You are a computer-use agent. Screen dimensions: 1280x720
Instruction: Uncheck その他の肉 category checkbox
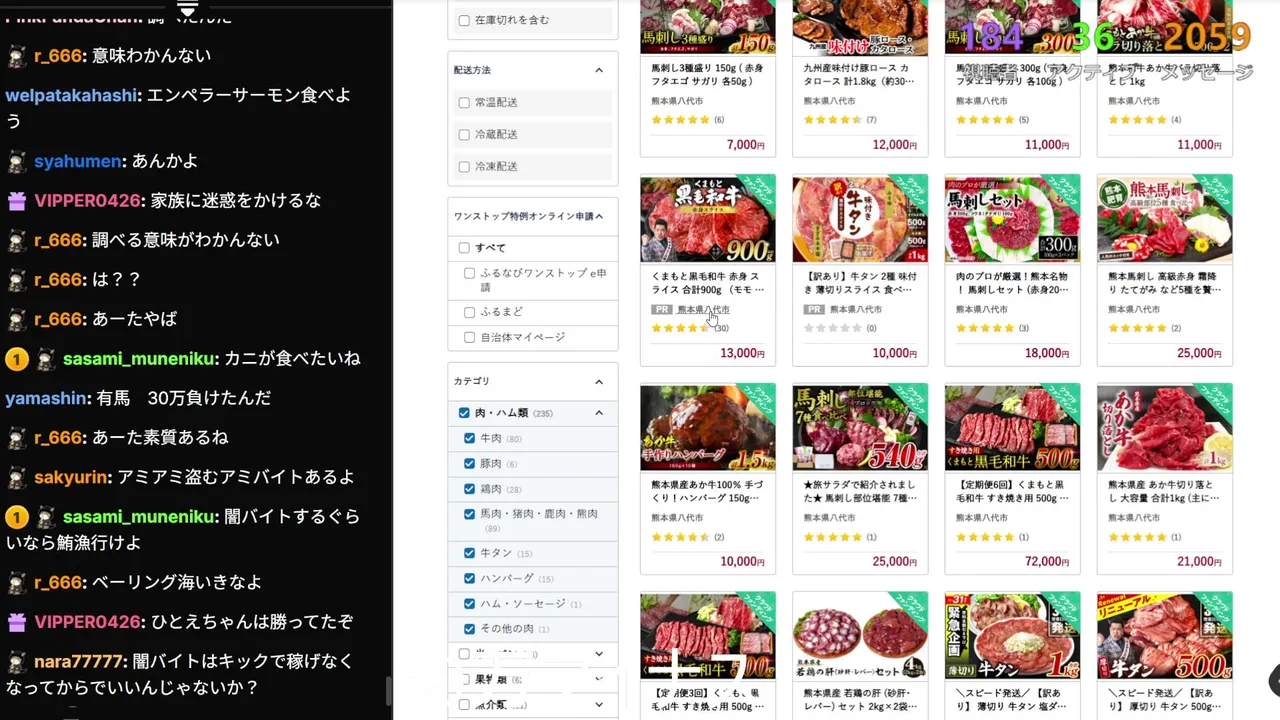(x=470, y=629)
